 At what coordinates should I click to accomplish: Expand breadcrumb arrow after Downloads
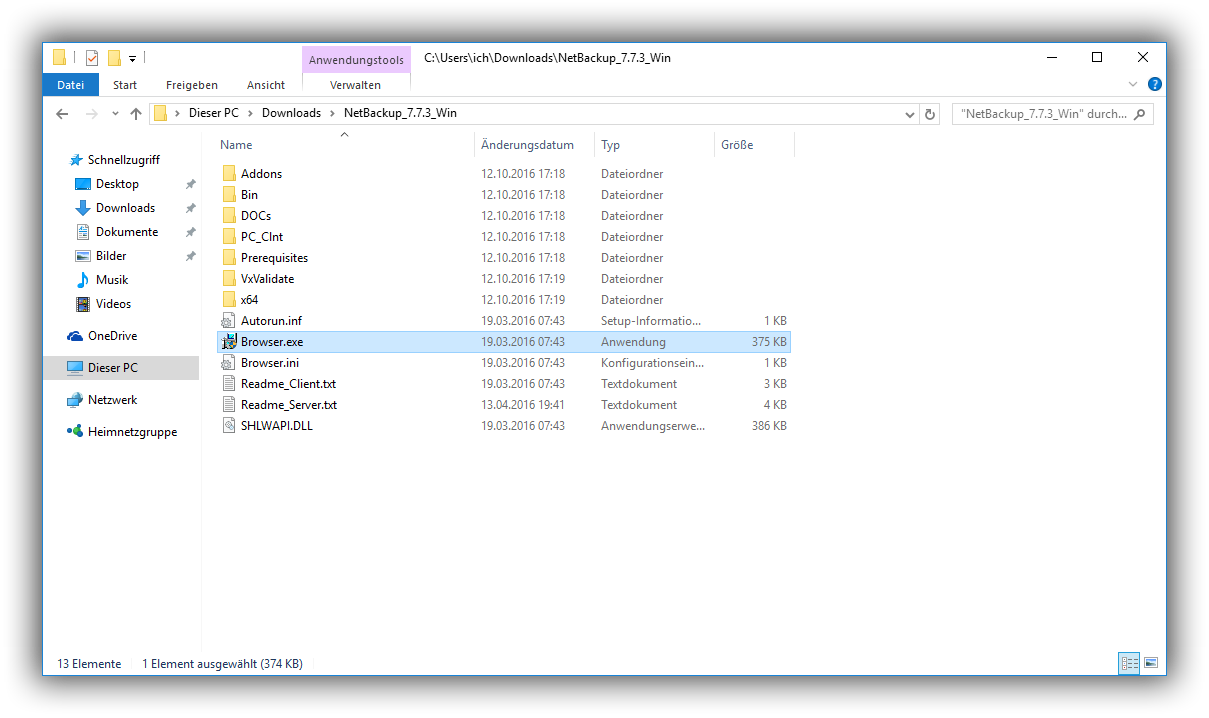[332, 114]
